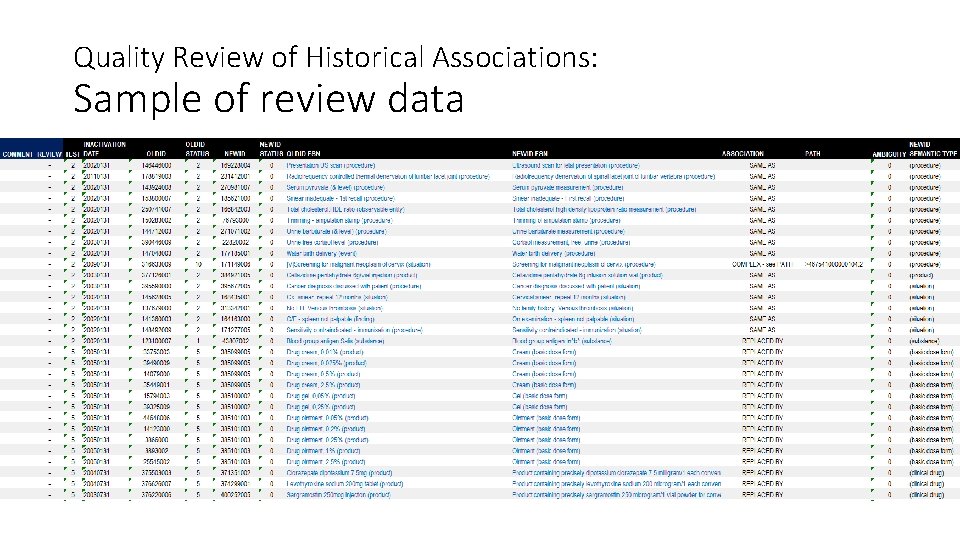Click 'Drug ointment, 2.5% (product)' cell
960x540 pixels.
326,462
